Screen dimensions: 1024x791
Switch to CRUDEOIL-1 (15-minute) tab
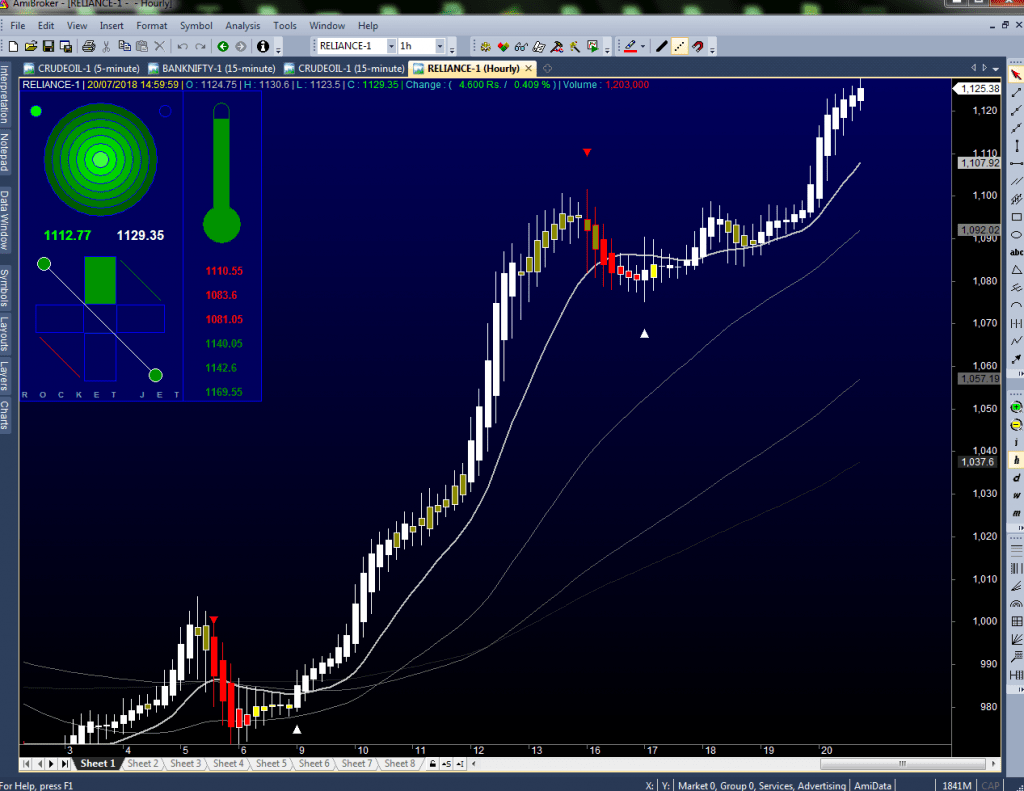(345, 69)
